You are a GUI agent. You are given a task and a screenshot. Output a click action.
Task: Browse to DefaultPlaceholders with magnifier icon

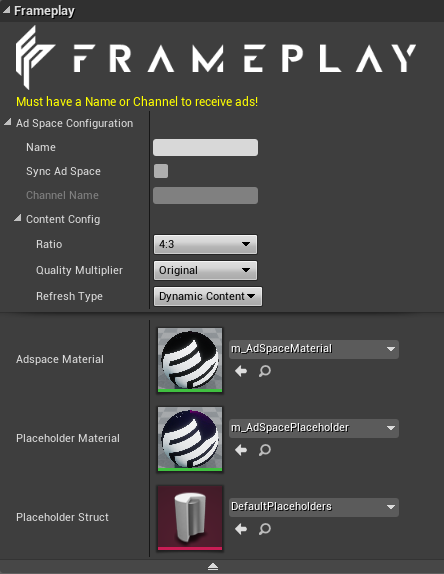tap(265, 529)
